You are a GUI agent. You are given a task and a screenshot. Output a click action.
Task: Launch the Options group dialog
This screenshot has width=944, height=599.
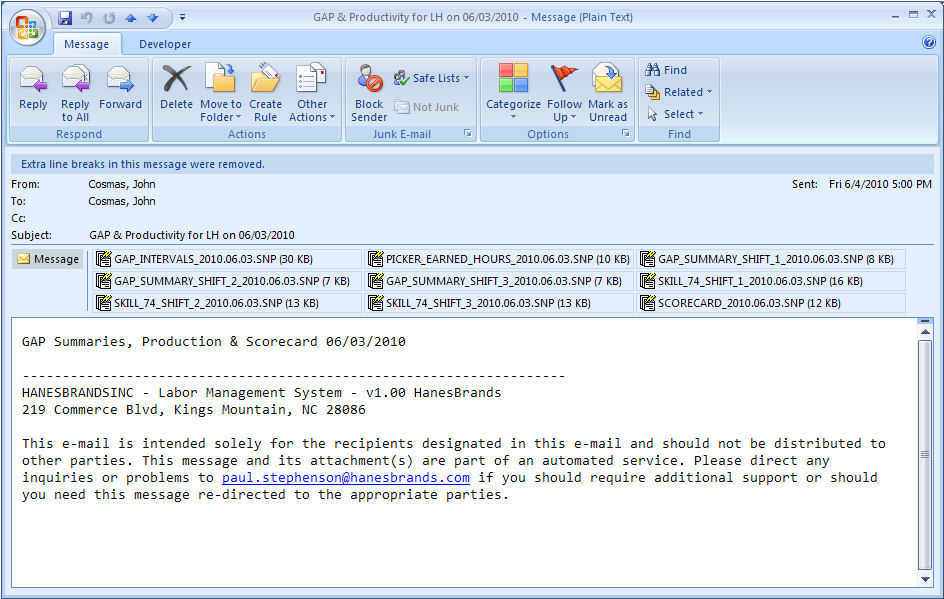click(626, 134)
